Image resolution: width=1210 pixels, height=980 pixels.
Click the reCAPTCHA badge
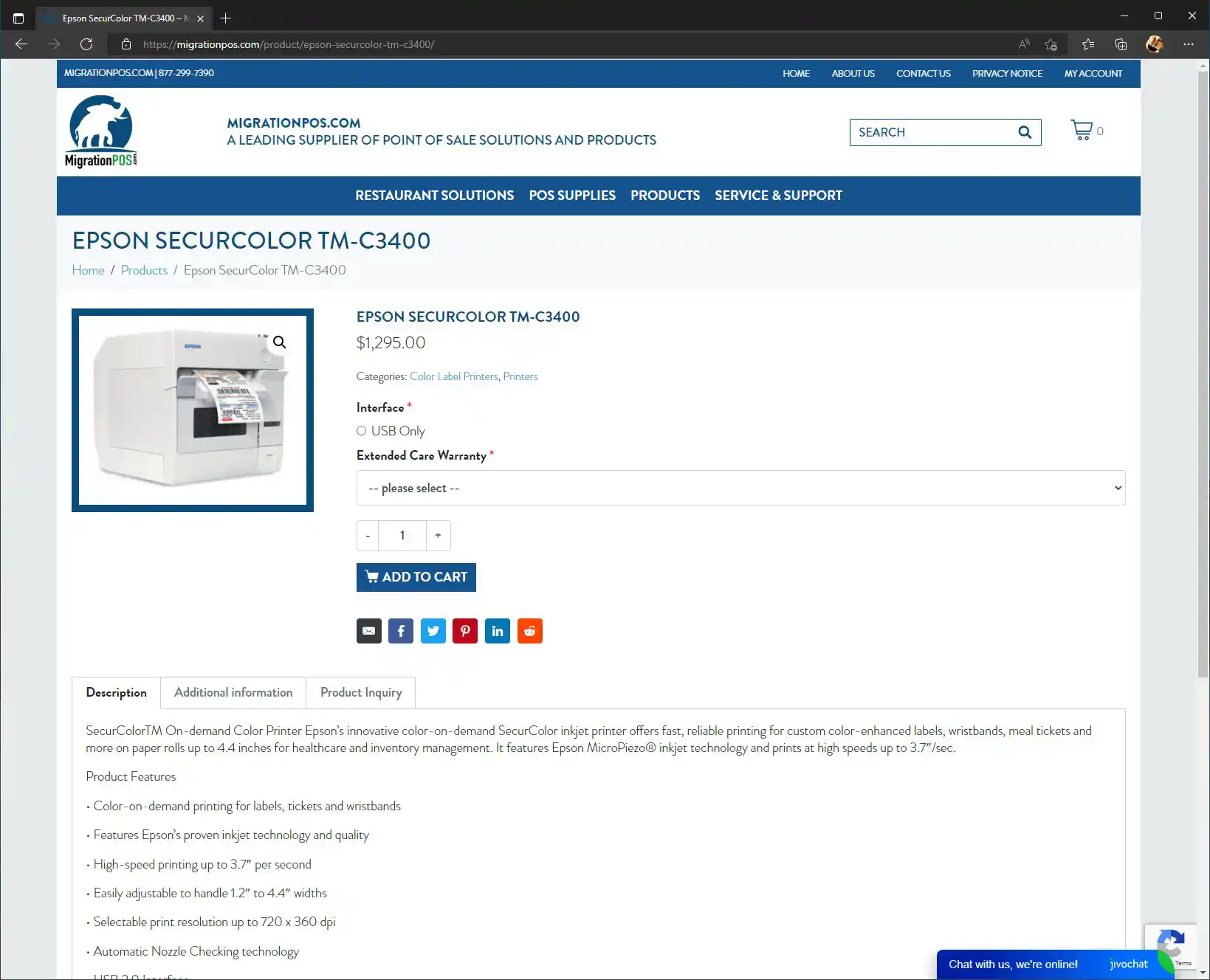(1170, 948)
